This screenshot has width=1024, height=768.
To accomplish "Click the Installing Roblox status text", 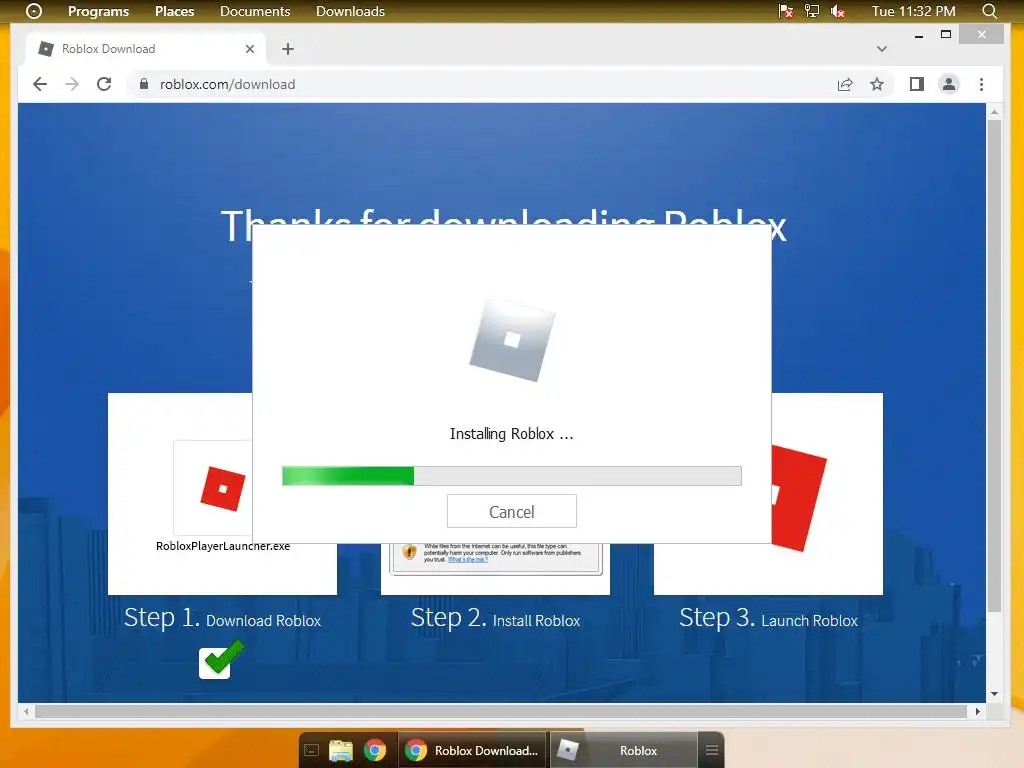I will click(511, 434).
